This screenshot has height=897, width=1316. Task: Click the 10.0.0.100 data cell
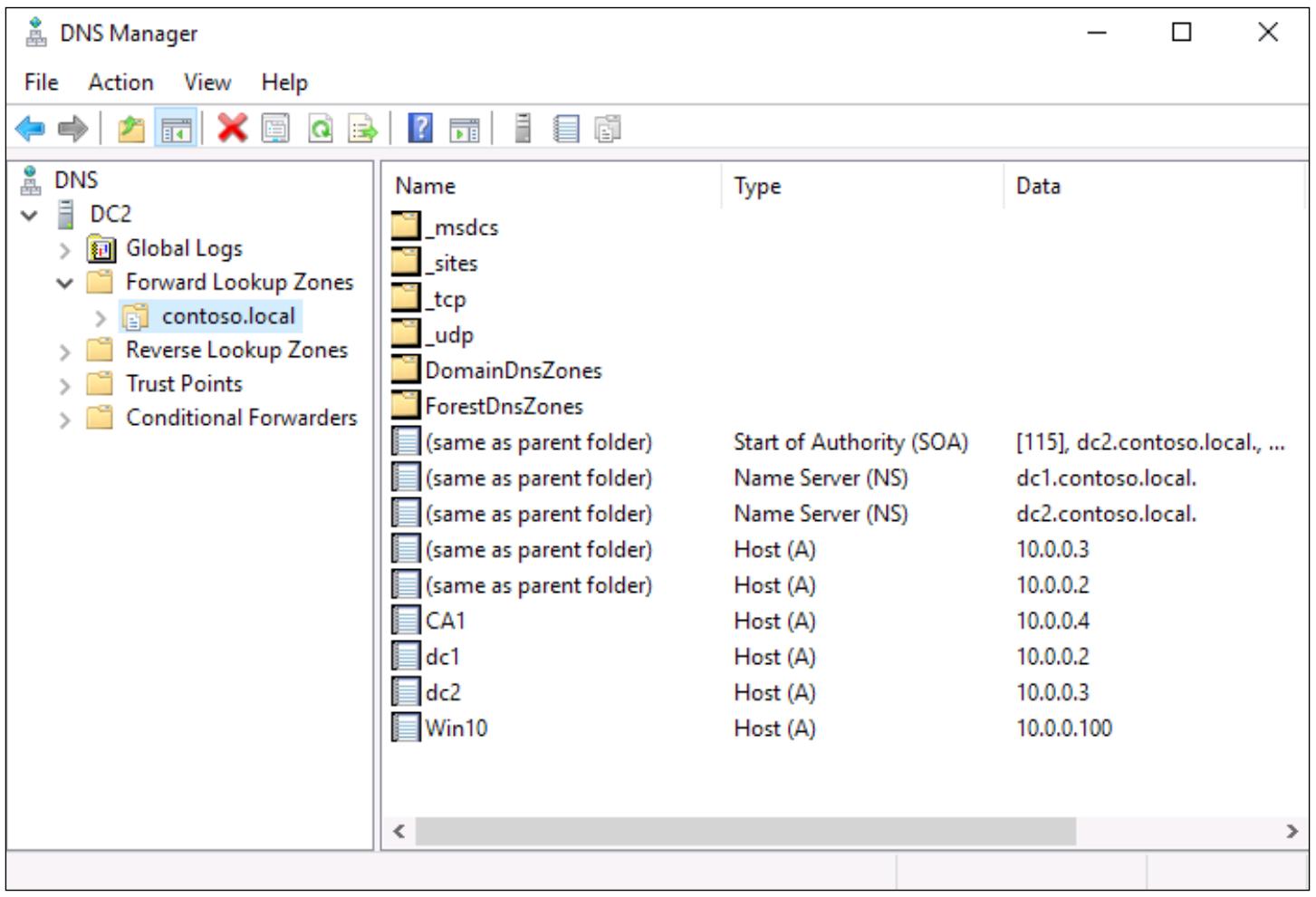coord(1063,728)
